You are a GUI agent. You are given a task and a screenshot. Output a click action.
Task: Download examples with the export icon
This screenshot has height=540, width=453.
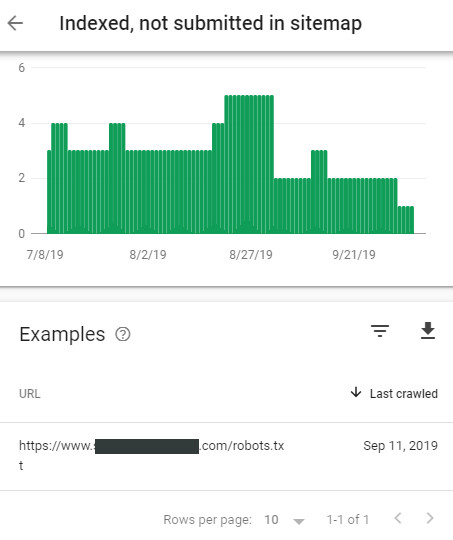pyautogui.click(x=428, y=331)
